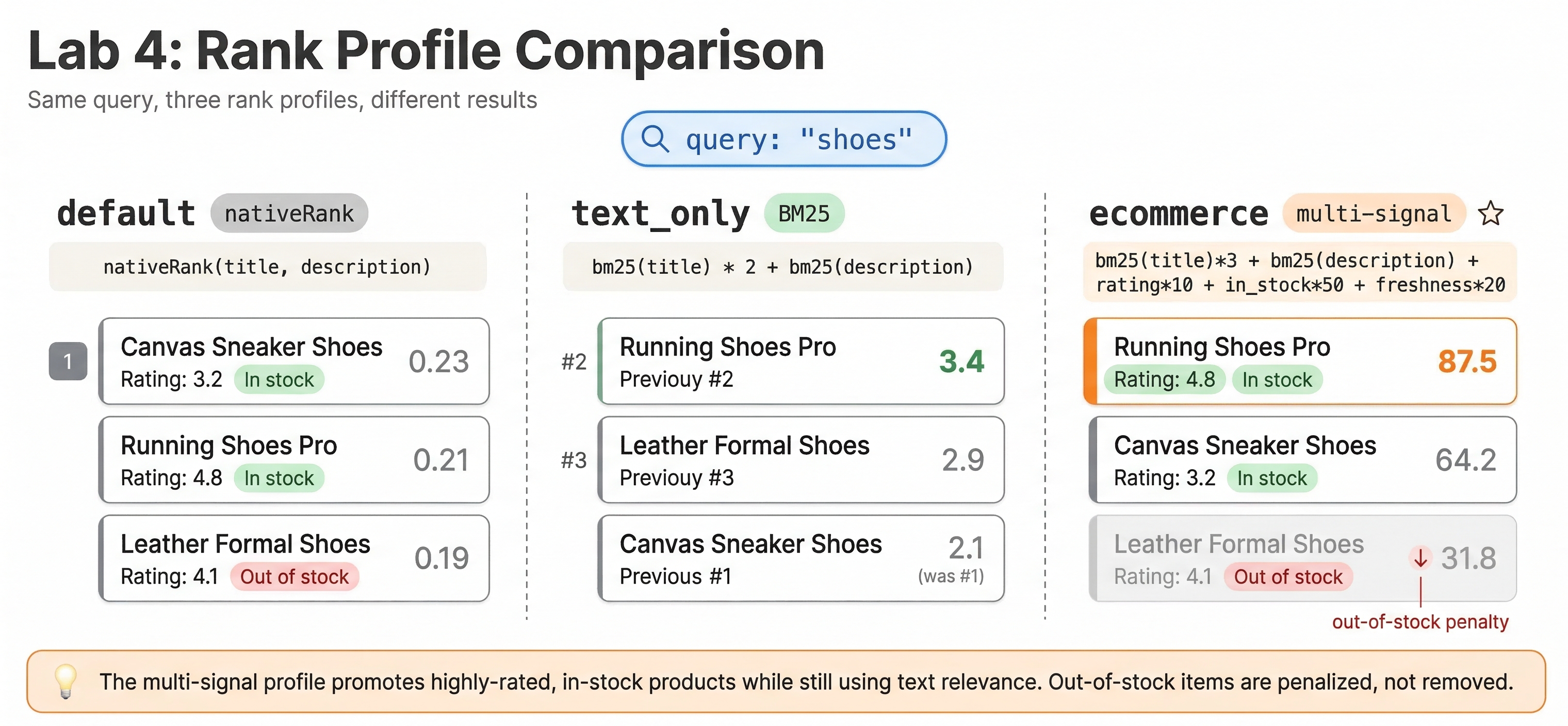Click the red down-arrow penalty icon
The width and height of the screenshot is (1568, 726).
pyautogui.click(x=1420, y=557)
